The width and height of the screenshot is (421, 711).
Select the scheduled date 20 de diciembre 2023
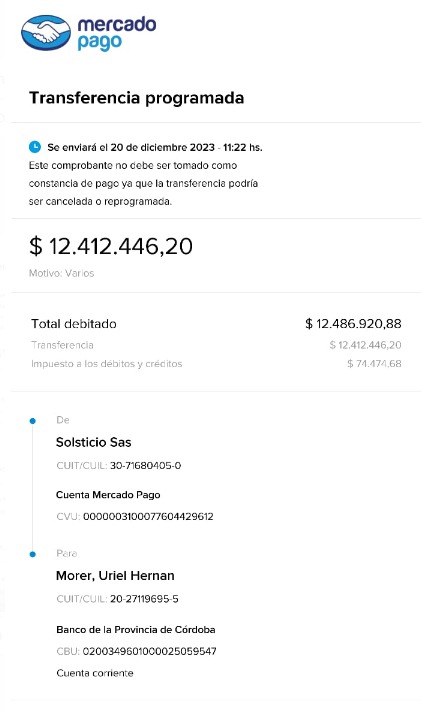tap(162, 147)
